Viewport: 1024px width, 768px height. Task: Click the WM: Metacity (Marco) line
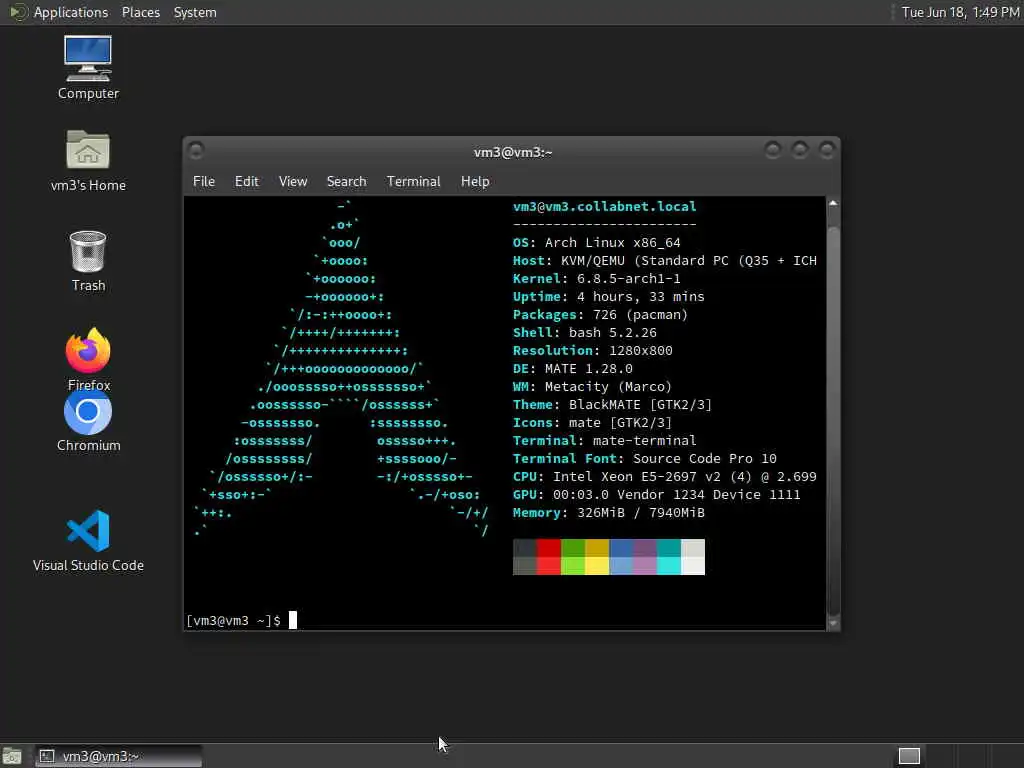pyautogui.click(x=592, y=387)
